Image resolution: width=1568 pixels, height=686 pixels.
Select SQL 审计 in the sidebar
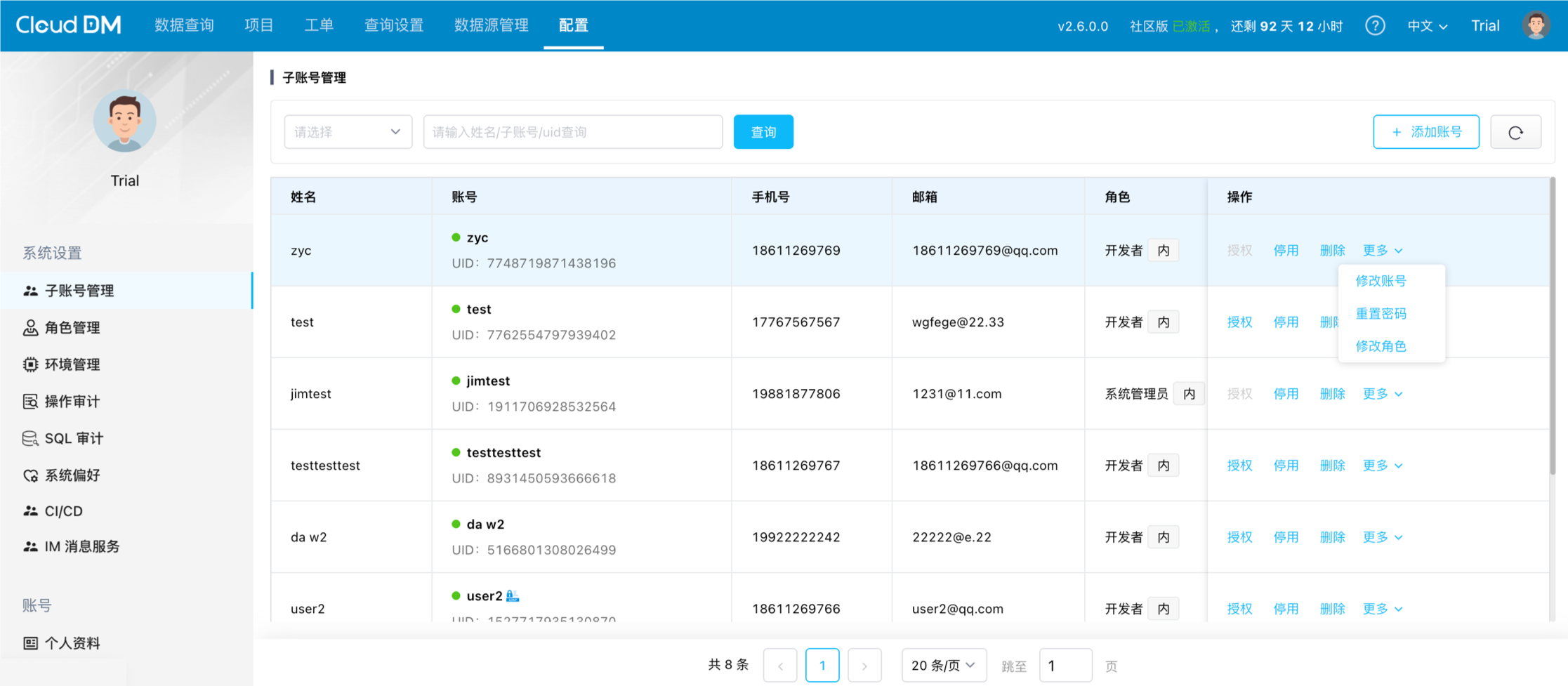tap(73, 438)
